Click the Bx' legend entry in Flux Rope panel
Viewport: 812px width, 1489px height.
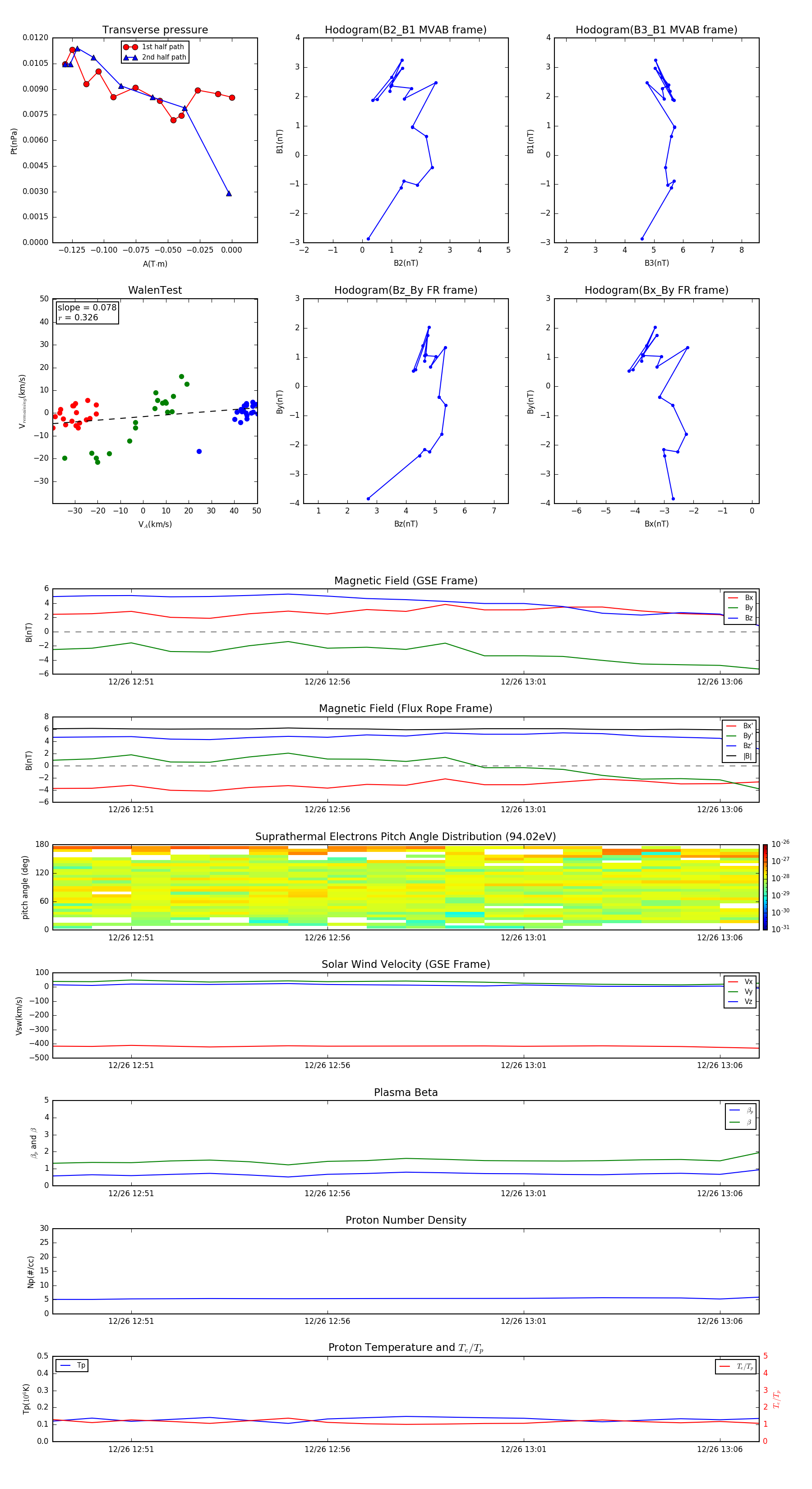(x=739, y=726)
